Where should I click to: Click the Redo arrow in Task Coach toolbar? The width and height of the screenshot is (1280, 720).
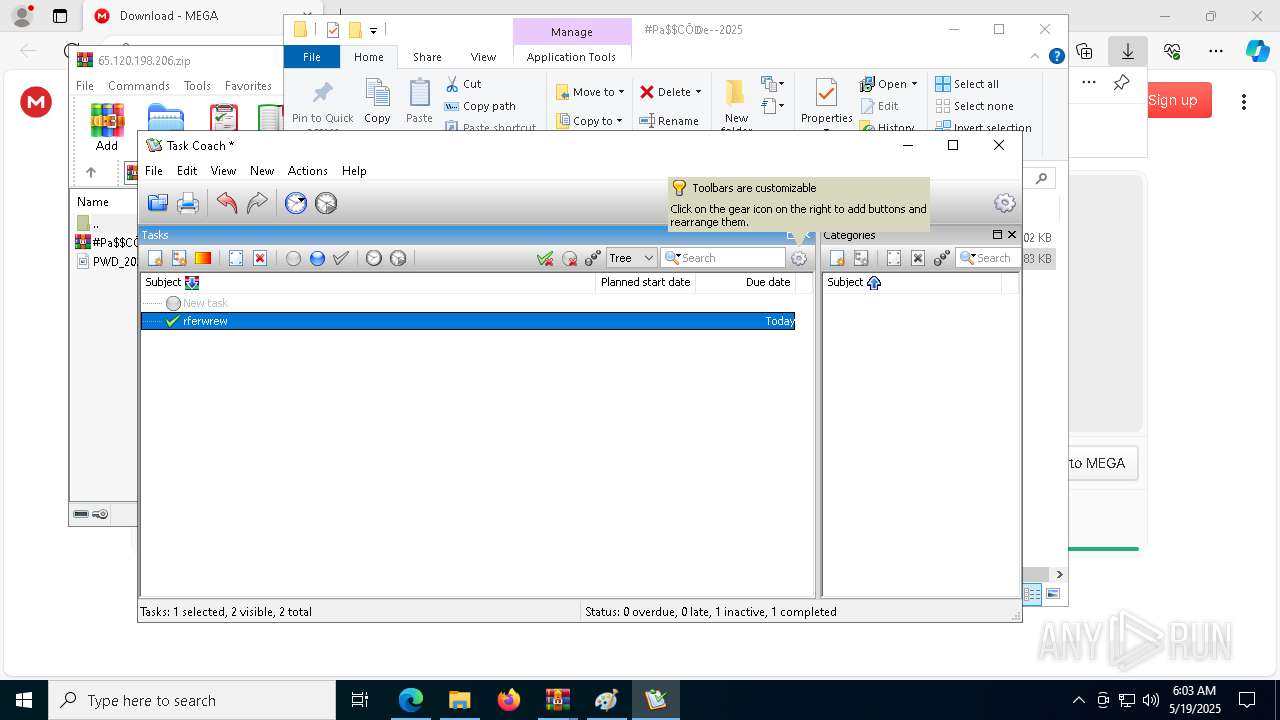(257, 203)
